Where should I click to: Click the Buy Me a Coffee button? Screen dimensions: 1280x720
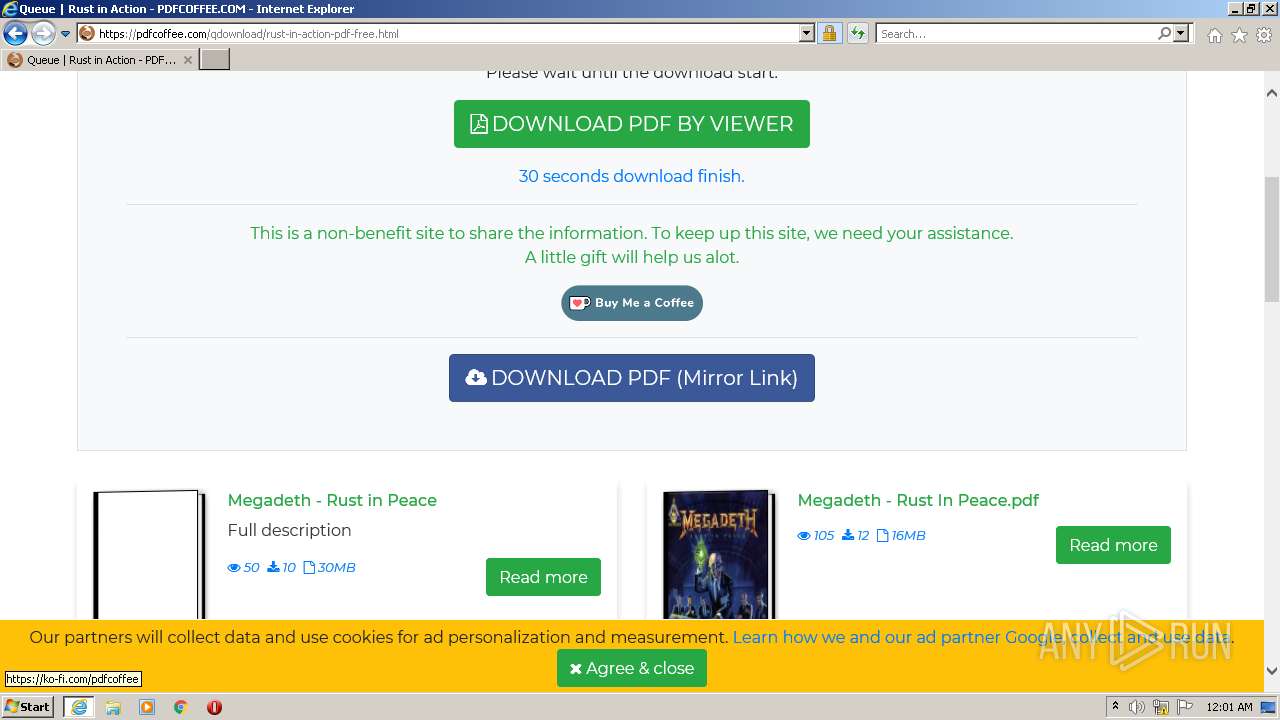click(x=632, y=303)
